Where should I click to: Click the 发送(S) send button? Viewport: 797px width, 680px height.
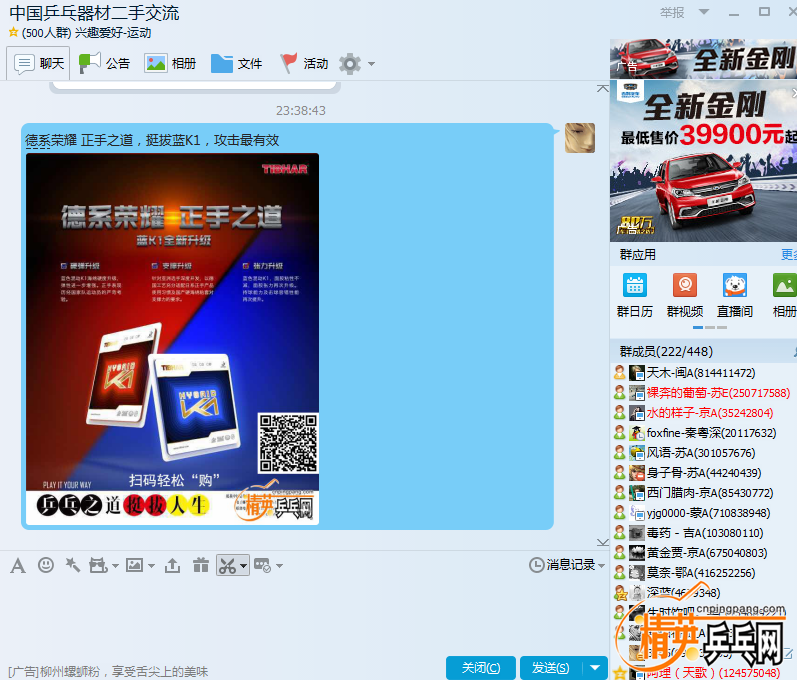click(550, 667)
